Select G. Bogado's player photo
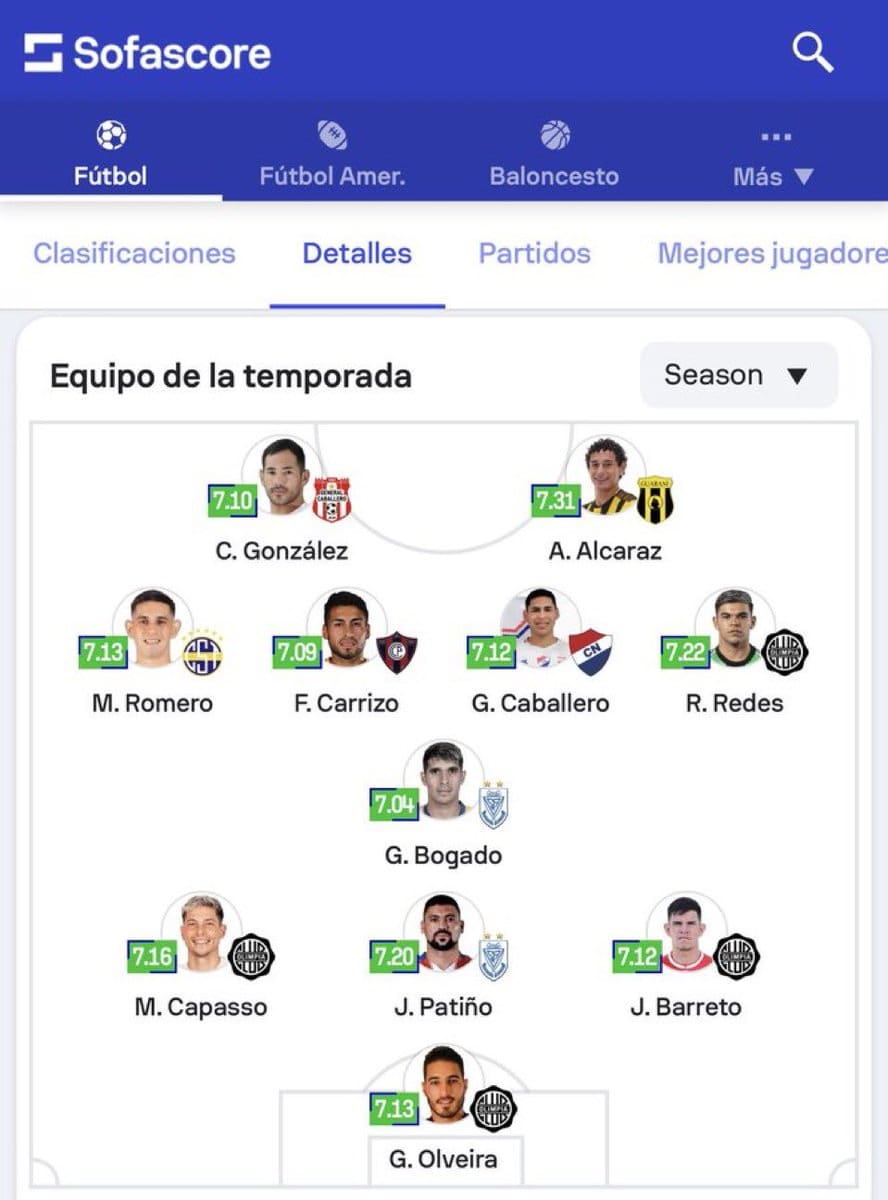Image resolution: width=888 pixels, height=1200 pixels. [444, 779]
